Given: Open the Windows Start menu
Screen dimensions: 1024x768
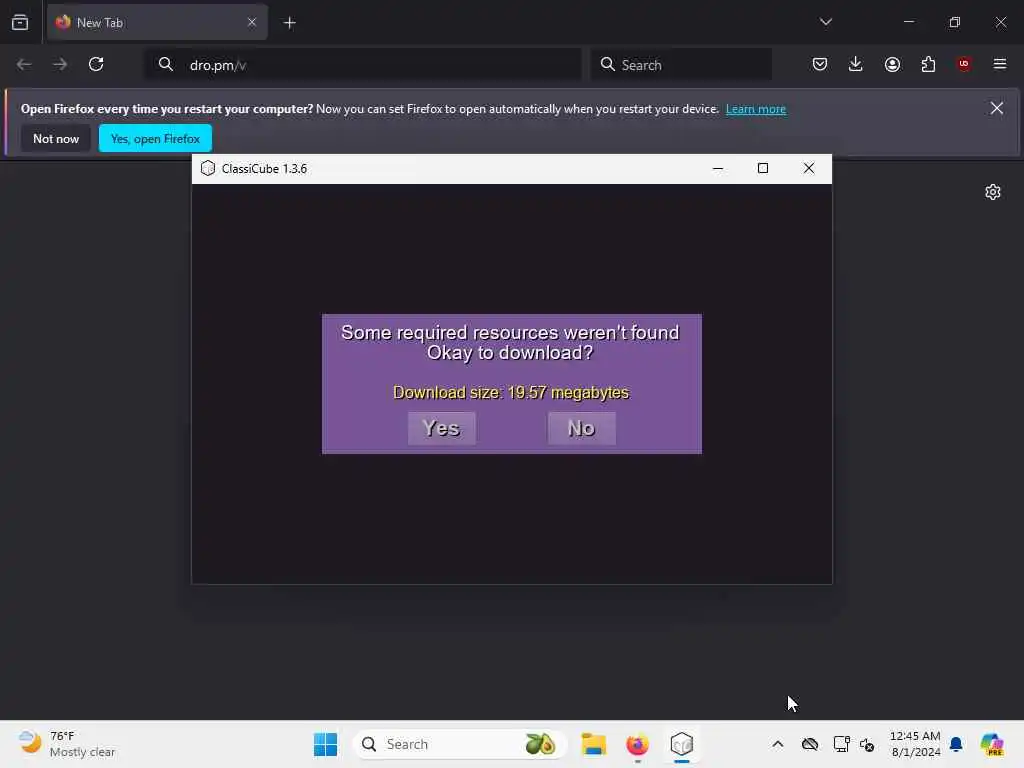Looking at the screenshot, I should click(325, 744).
